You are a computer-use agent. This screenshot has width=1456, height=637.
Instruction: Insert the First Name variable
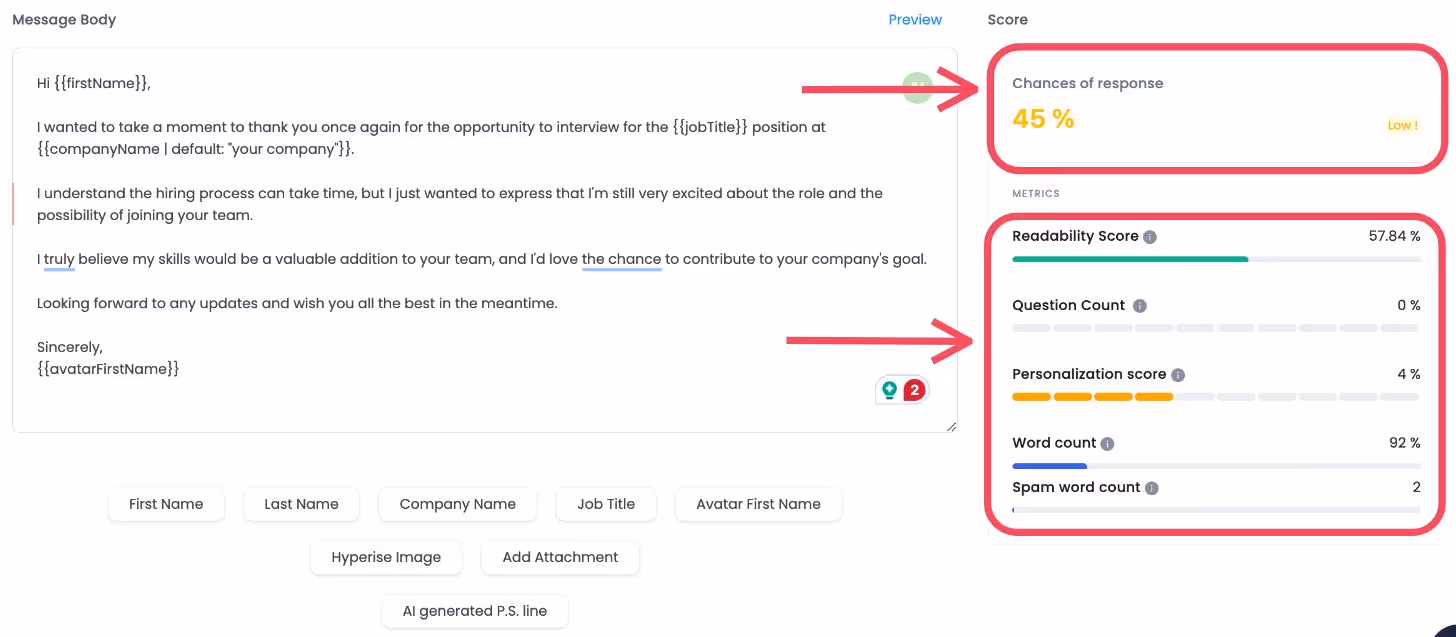166,504
